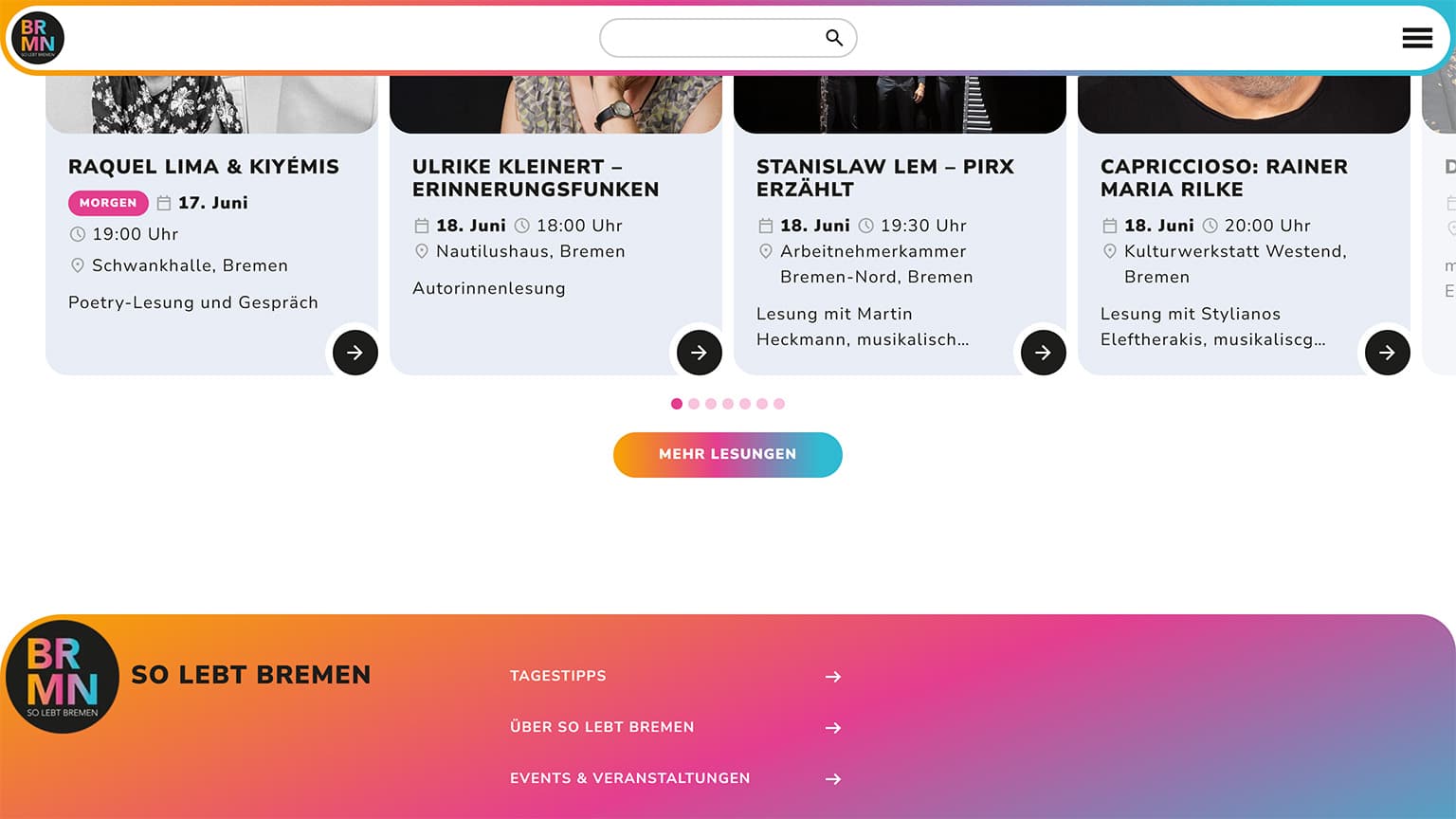Image resolution: width=1456 pixels, height=819 pixels.
Task: Click 'Nautilushaus, Bremen' venue text
Action: 531,251
